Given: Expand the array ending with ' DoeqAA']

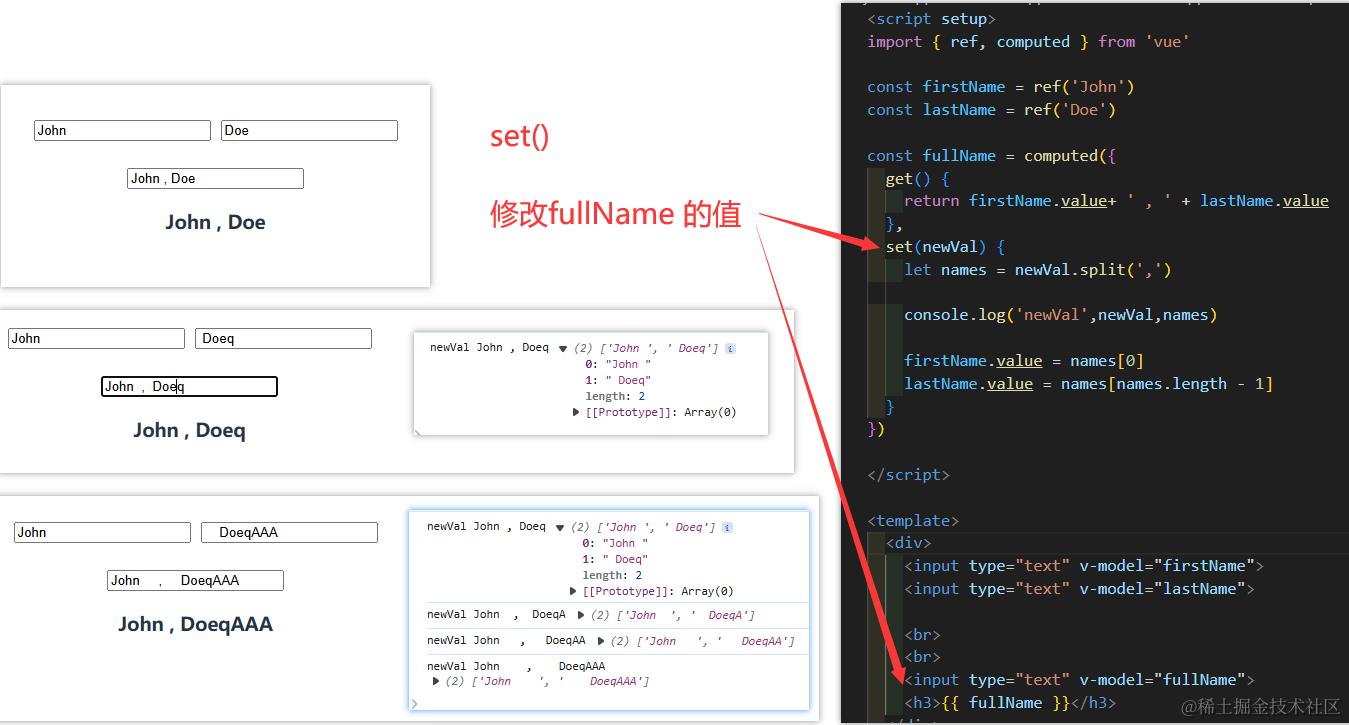Looking at the screenshot, I should tap(601, 641).
